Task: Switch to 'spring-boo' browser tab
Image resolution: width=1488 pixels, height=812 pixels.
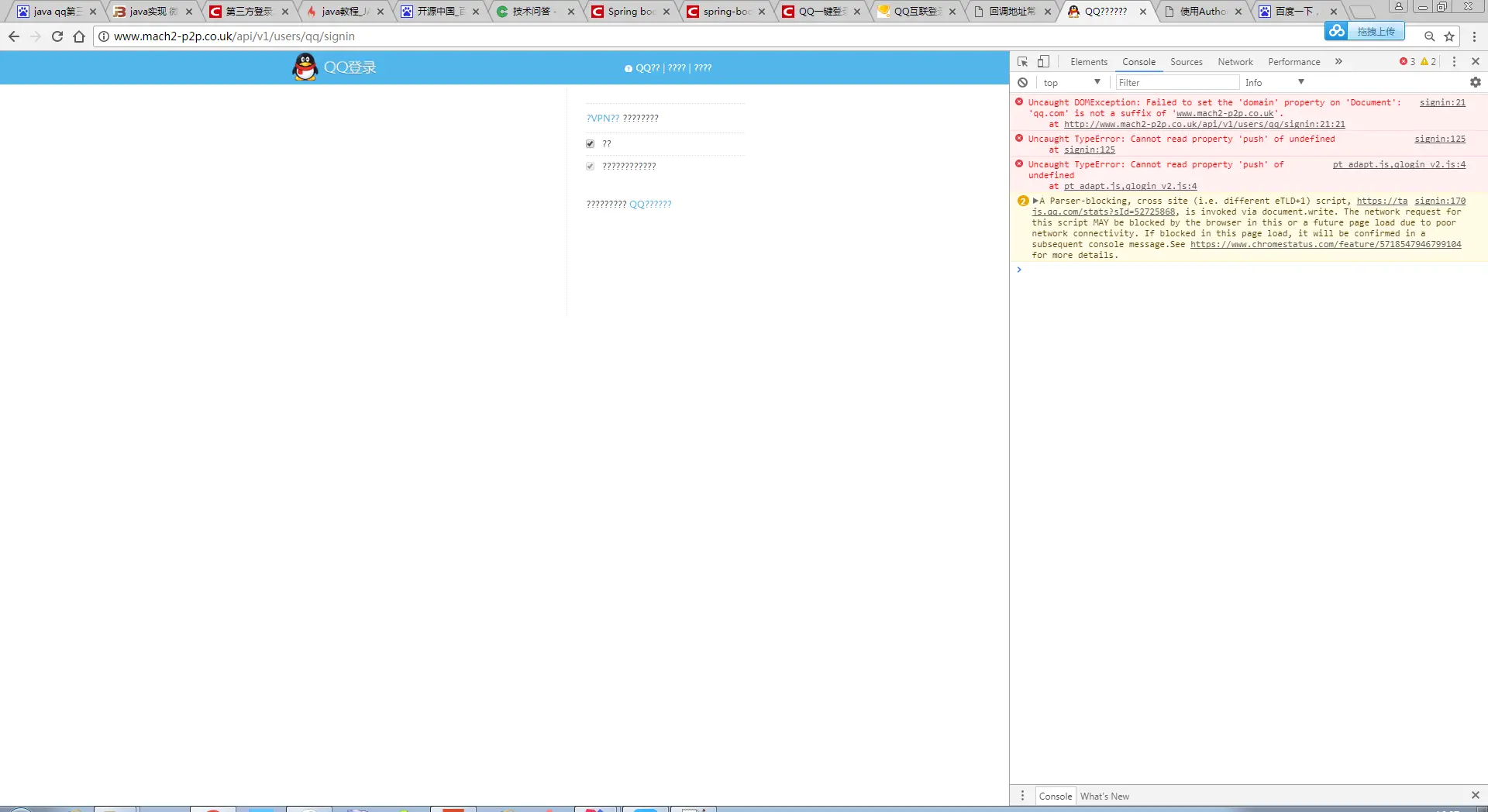Action: pyautogui.click(x=726, y=12)
